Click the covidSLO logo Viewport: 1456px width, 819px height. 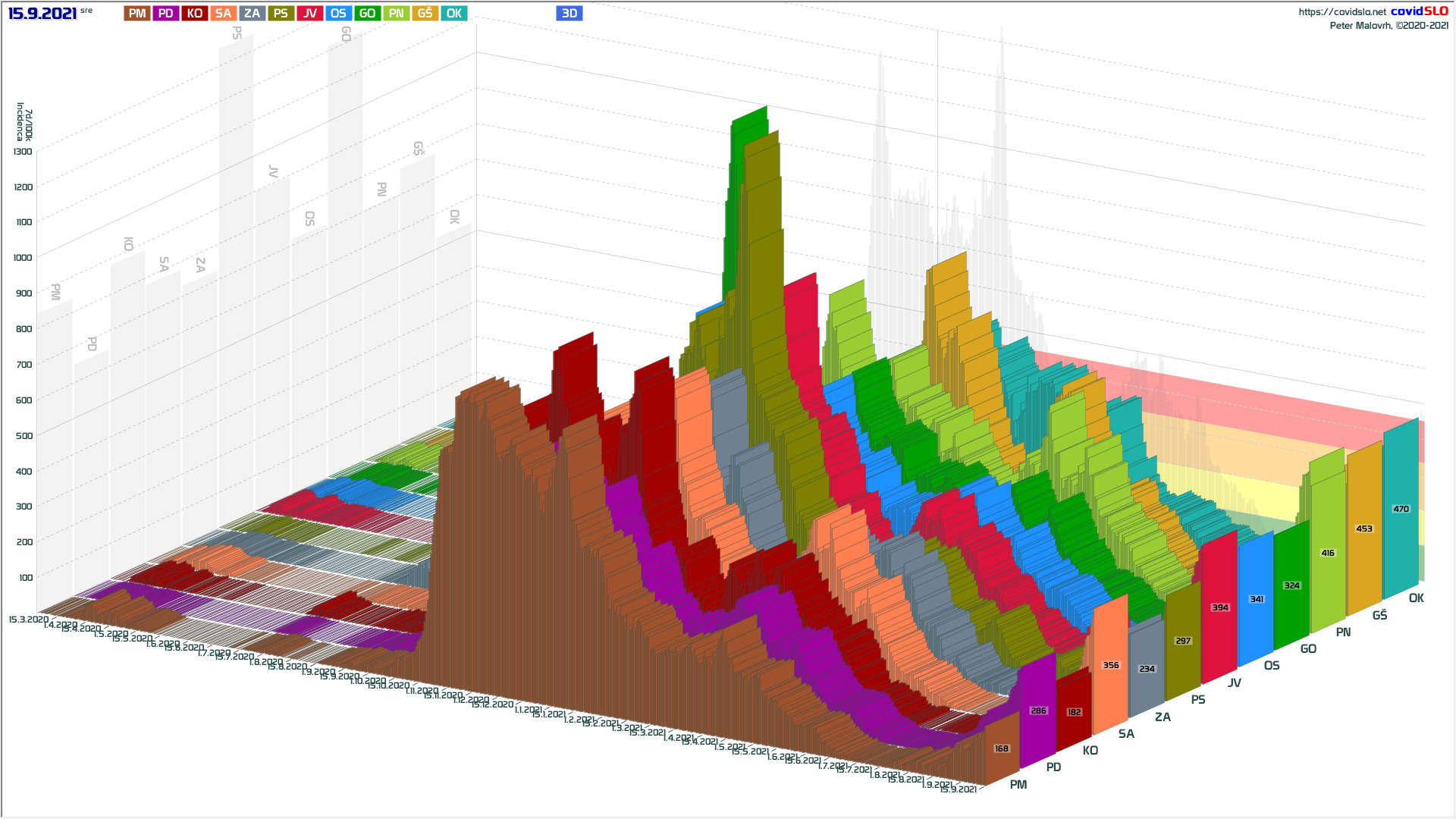(x=1419, y=11)
